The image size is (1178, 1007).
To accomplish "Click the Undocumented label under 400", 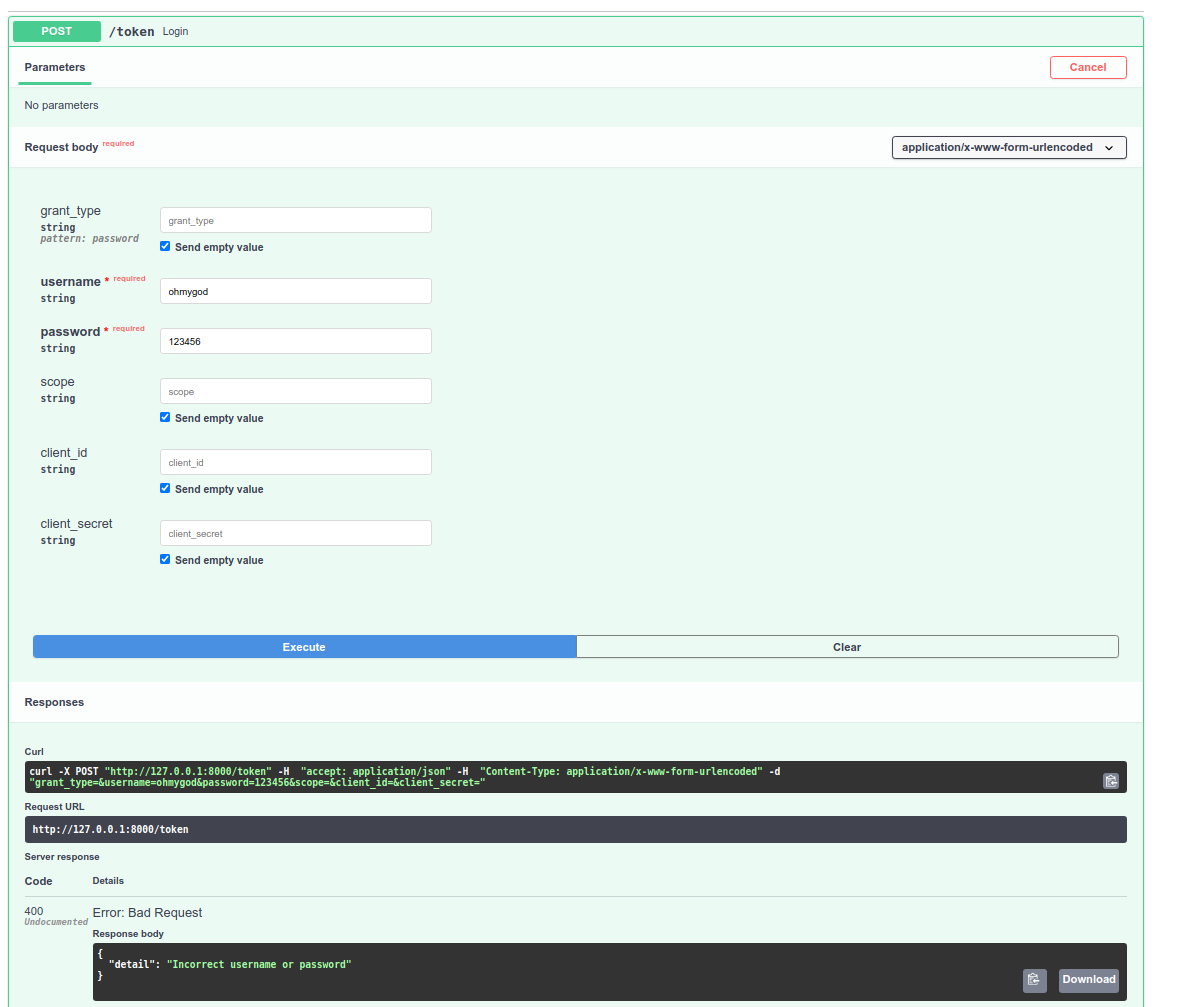I will 56,922.
